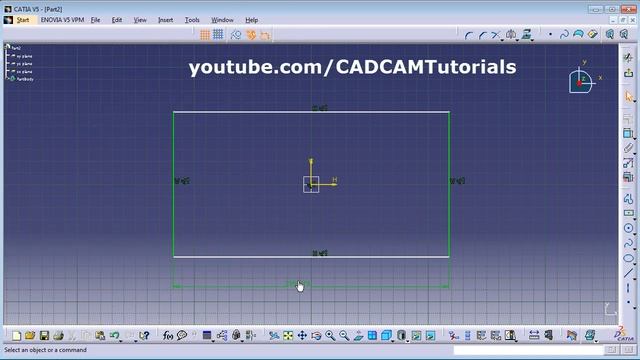Select the Rectangle tool
The height and width of the screenshot is (360, 640).
coord(628,213)
